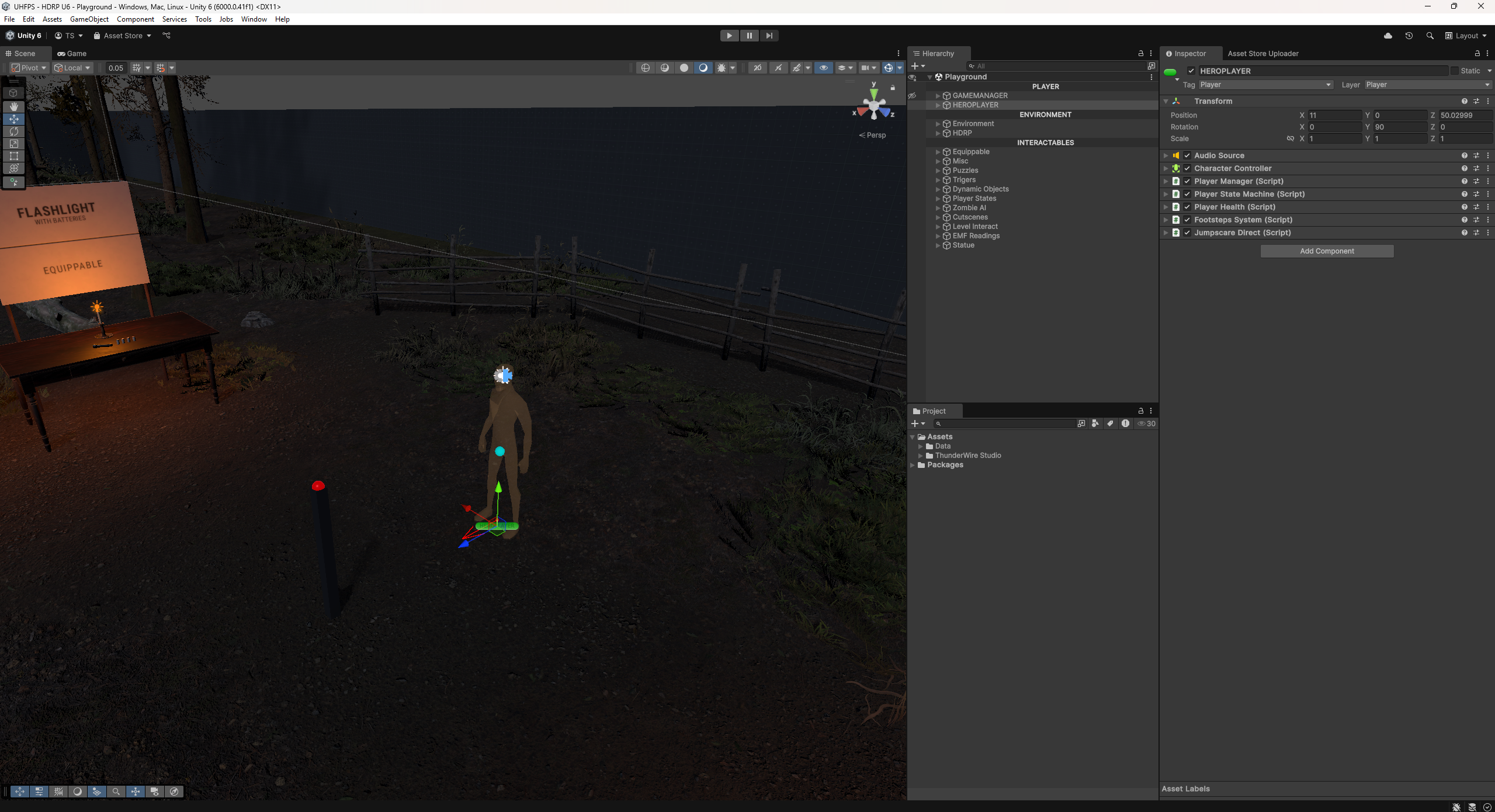Screen dimensions: 1495x812
Task: Open the Pivot mode dropdown
Action: pos(29,68)
